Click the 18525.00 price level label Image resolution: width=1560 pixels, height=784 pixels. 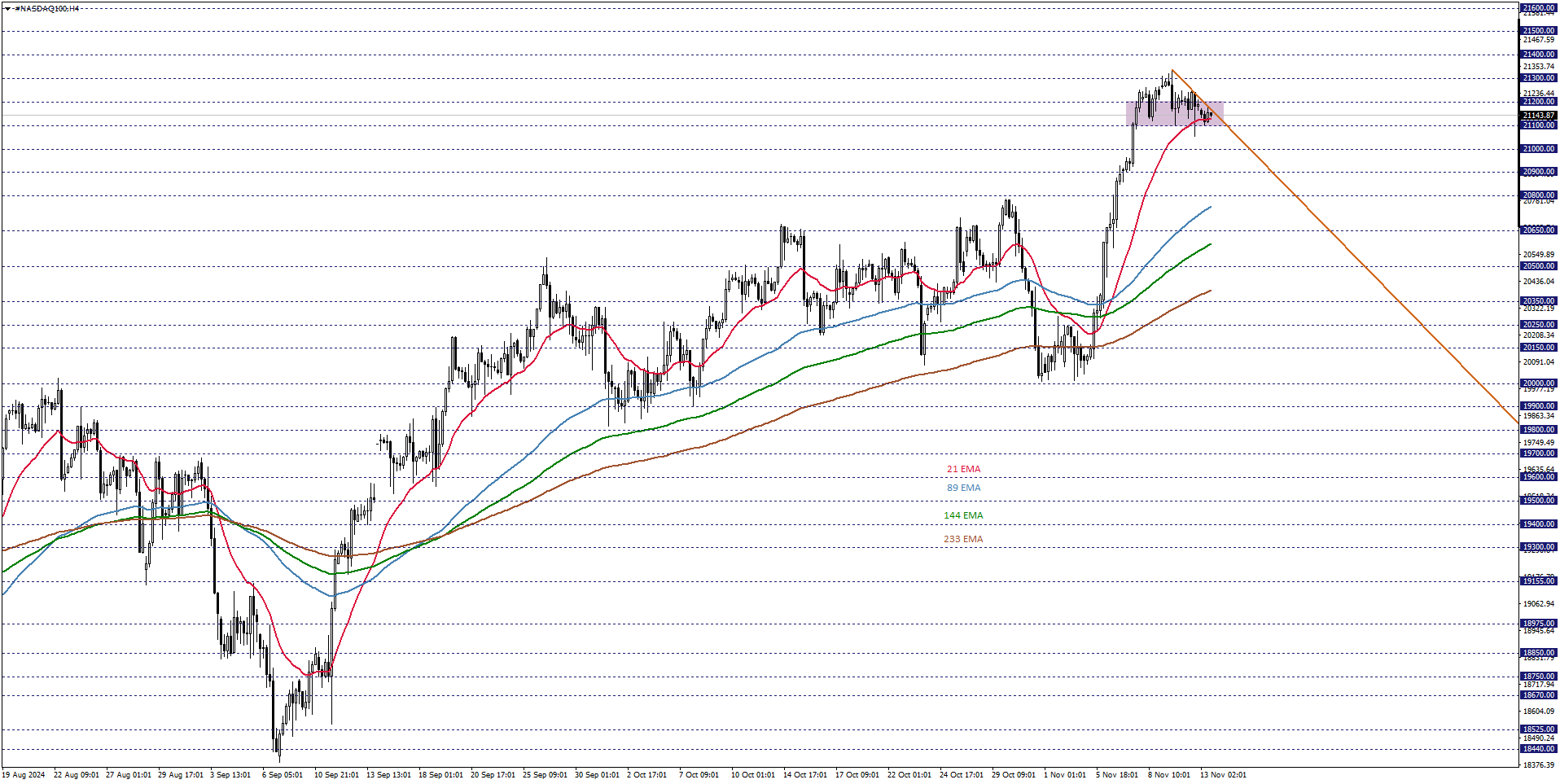1539,729
